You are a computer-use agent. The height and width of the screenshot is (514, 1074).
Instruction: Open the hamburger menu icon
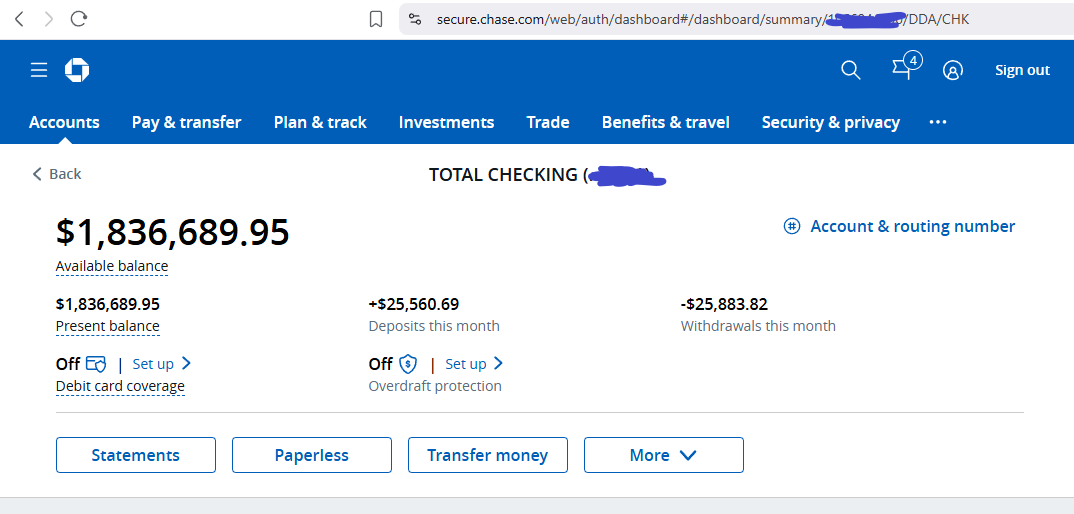click(x=39, y=70)
